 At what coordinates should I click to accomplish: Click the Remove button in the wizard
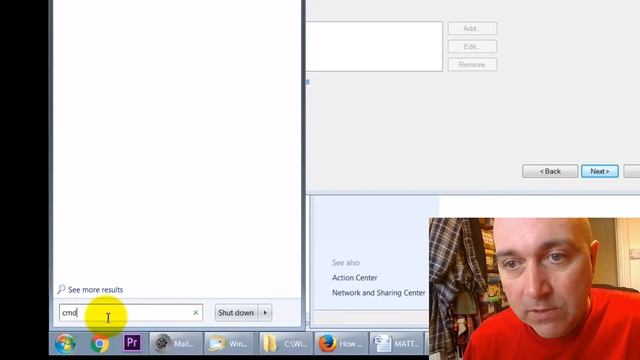point(472,64)
